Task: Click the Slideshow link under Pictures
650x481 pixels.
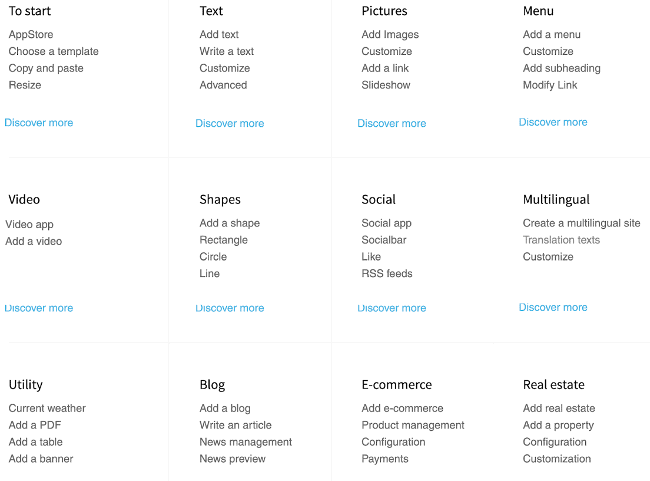Action: coord(386,85)
